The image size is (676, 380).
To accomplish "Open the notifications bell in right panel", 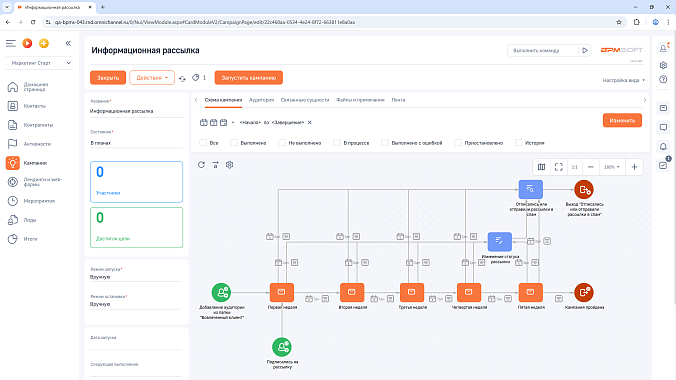I will click(x=663, y=147).
